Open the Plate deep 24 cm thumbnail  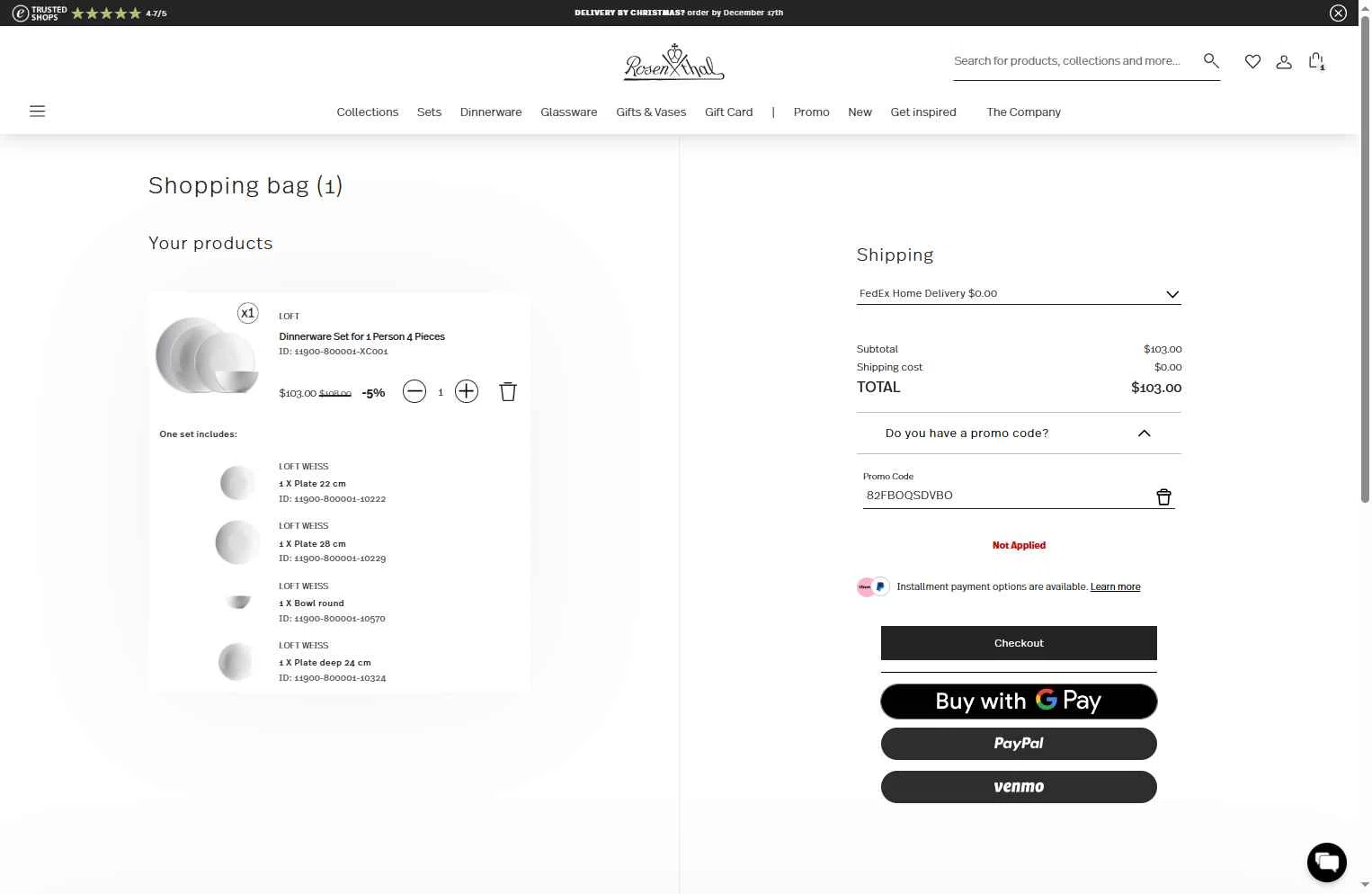coord(236,661)
